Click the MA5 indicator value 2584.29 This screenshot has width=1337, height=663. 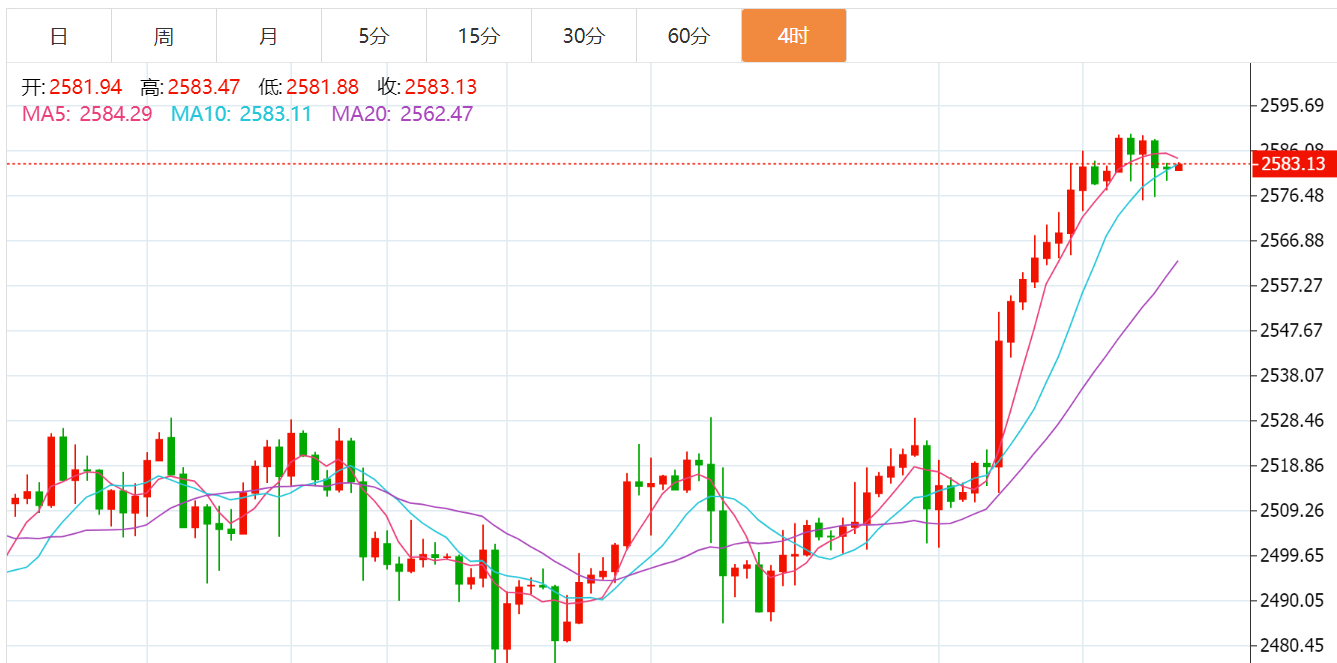pyautogui.click(x=115, y=114)
